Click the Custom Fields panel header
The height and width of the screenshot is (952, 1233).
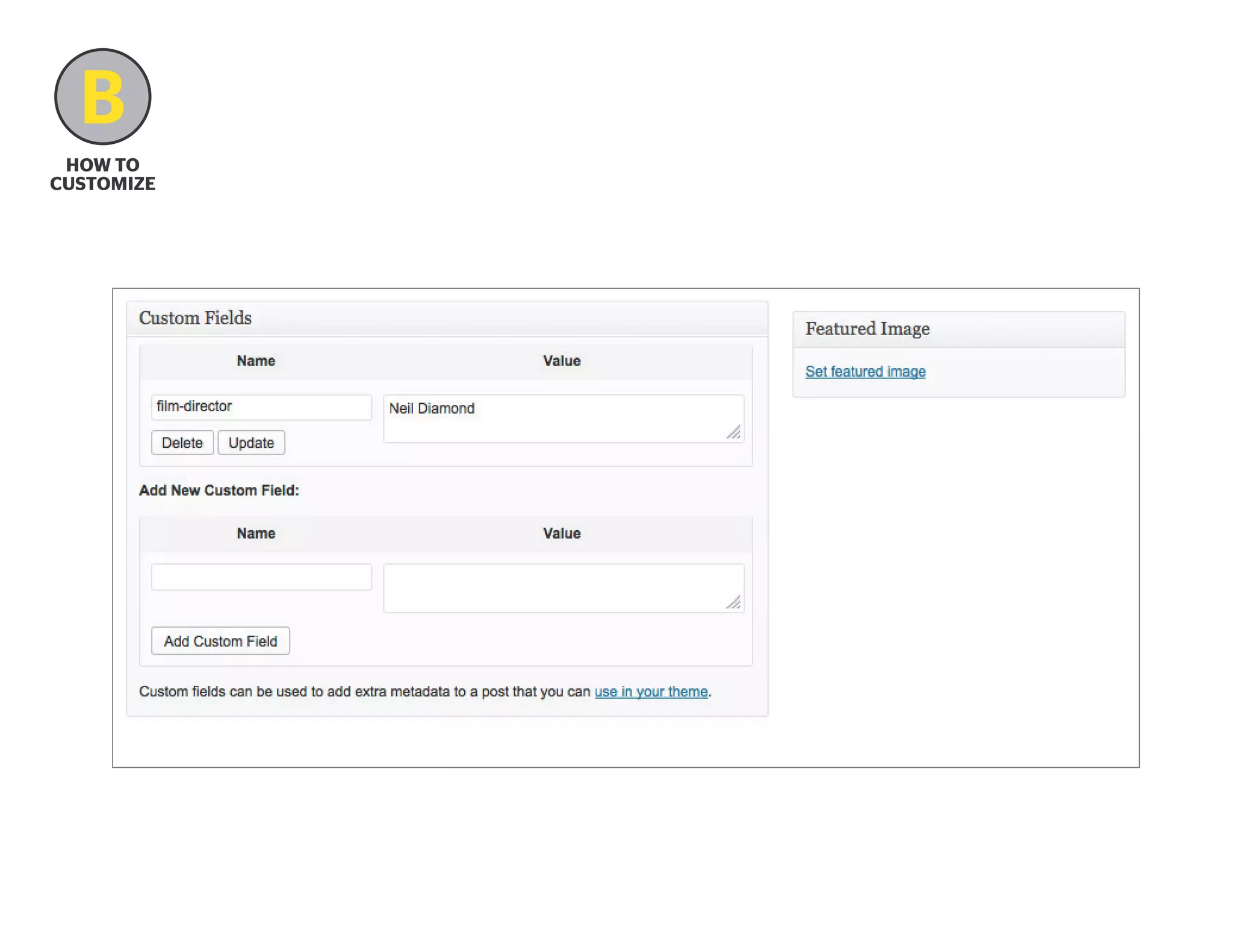point(447,318)
